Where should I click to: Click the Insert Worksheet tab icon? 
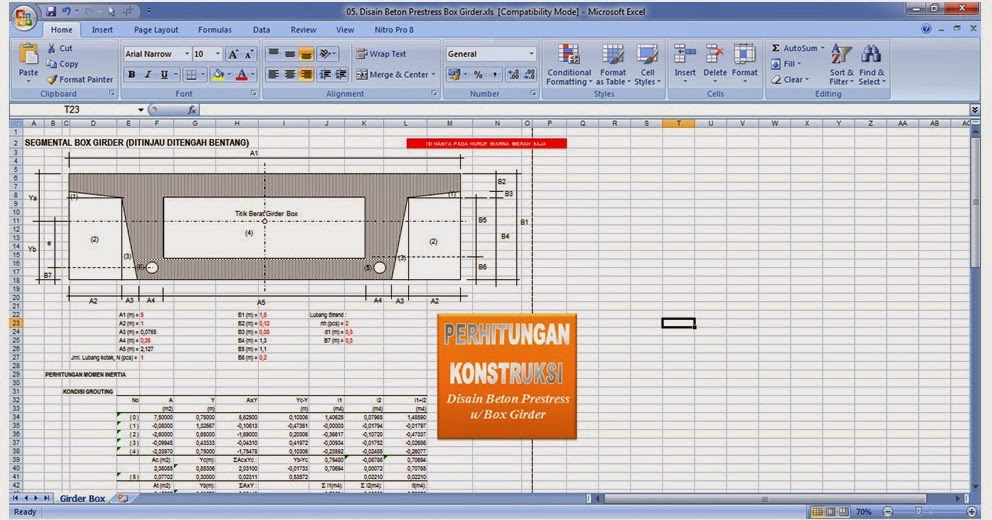coord(123,498)
